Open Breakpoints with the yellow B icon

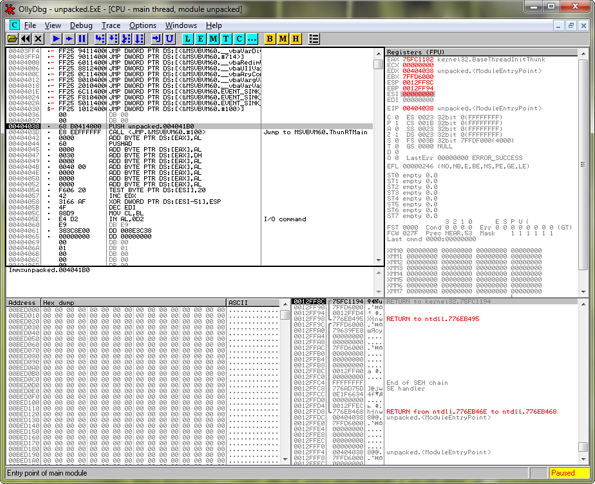pos(270,39)
